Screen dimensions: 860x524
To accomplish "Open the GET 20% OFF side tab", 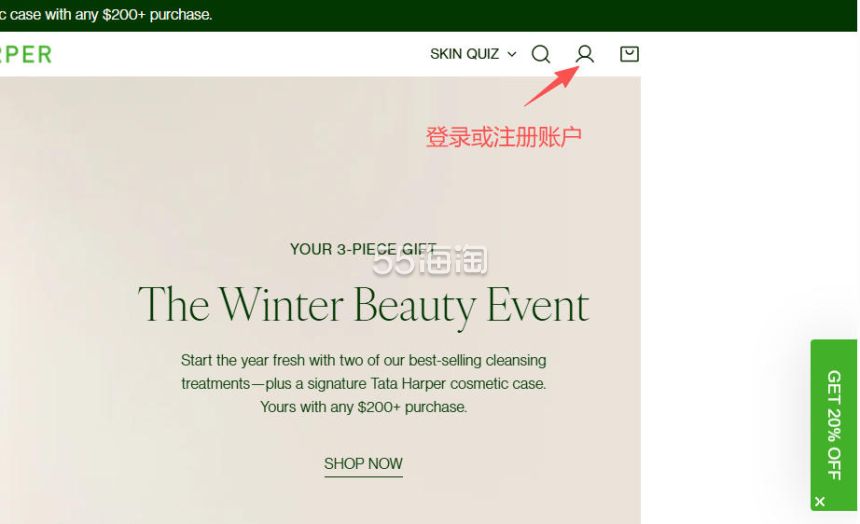I will tap(834, 425).
